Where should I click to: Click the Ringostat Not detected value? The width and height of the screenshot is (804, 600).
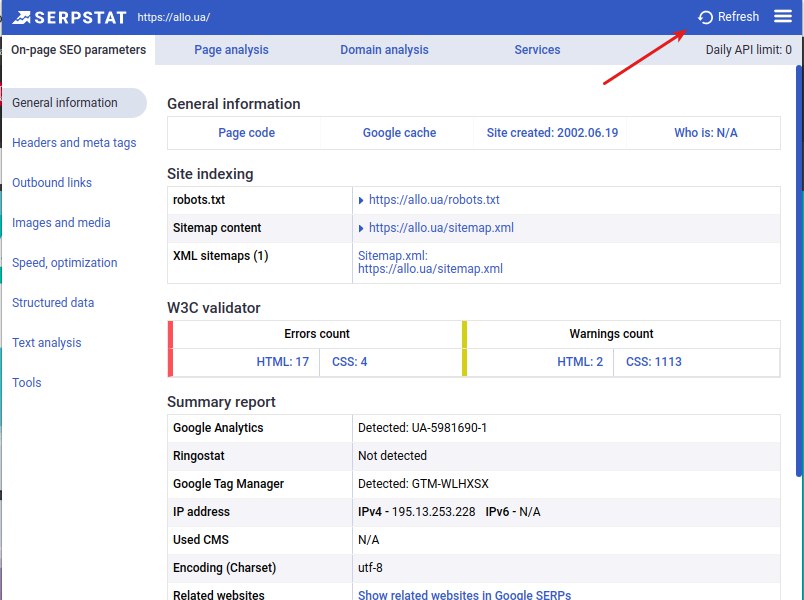pyautogui.click(x=392, y=455)
